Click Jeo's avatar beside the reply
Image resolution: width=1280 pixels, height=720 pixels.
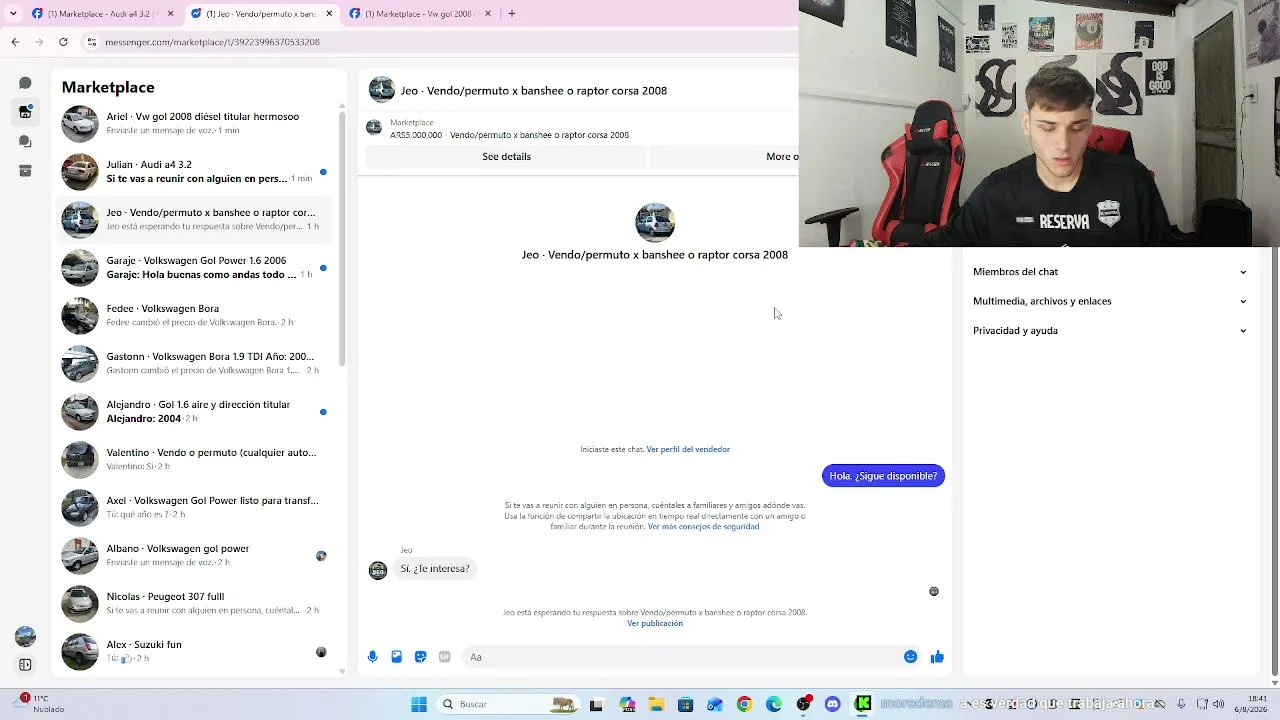(x=378, y=570)
